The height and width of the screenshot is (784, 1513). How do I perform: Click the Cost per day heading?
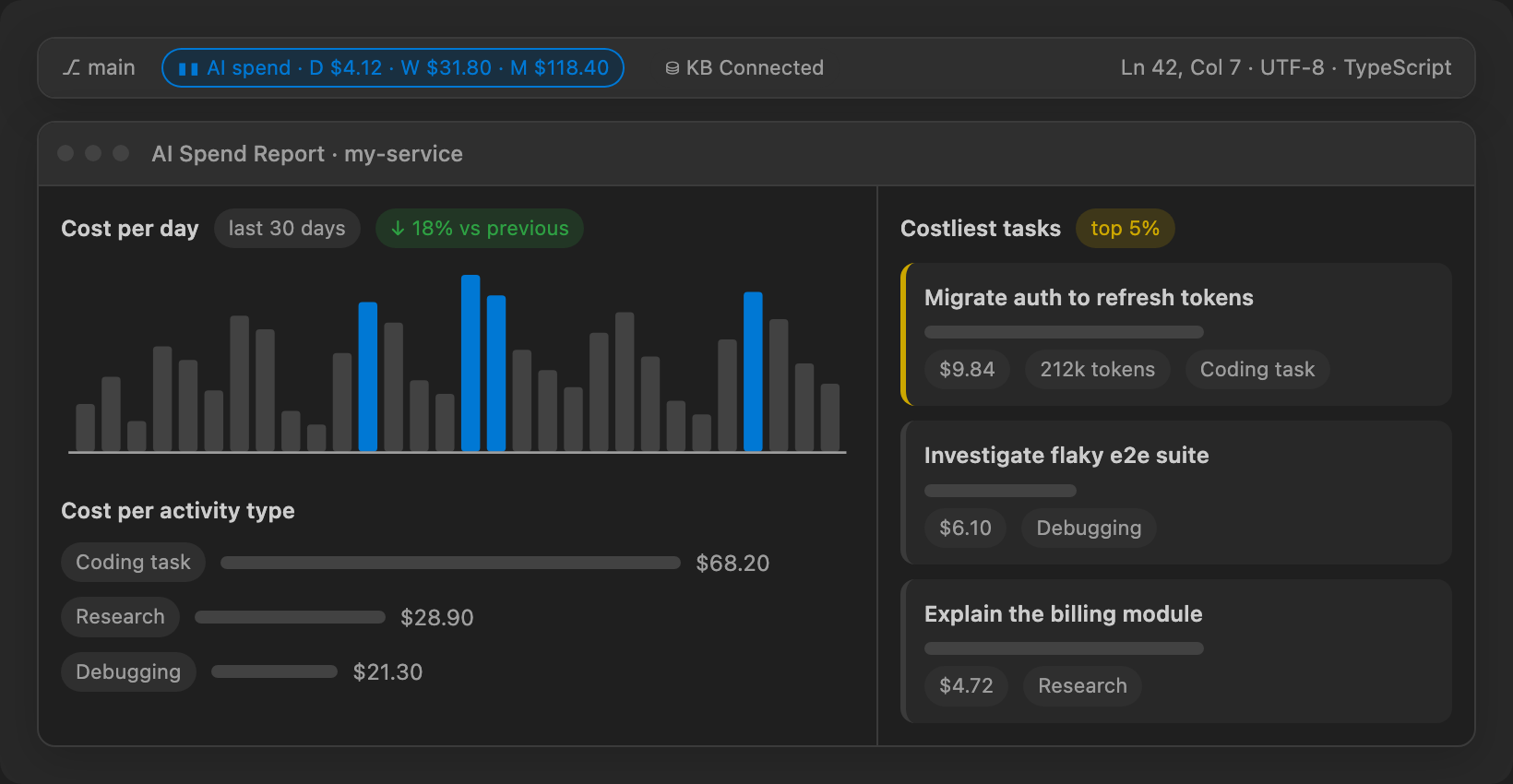[130, 229]
